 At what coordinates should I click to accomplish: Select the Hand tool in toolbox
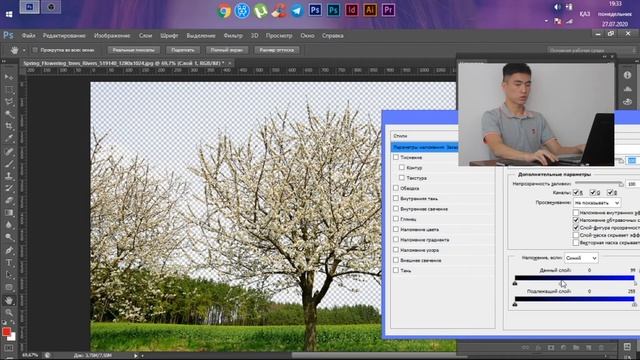[x=9, y=301]
